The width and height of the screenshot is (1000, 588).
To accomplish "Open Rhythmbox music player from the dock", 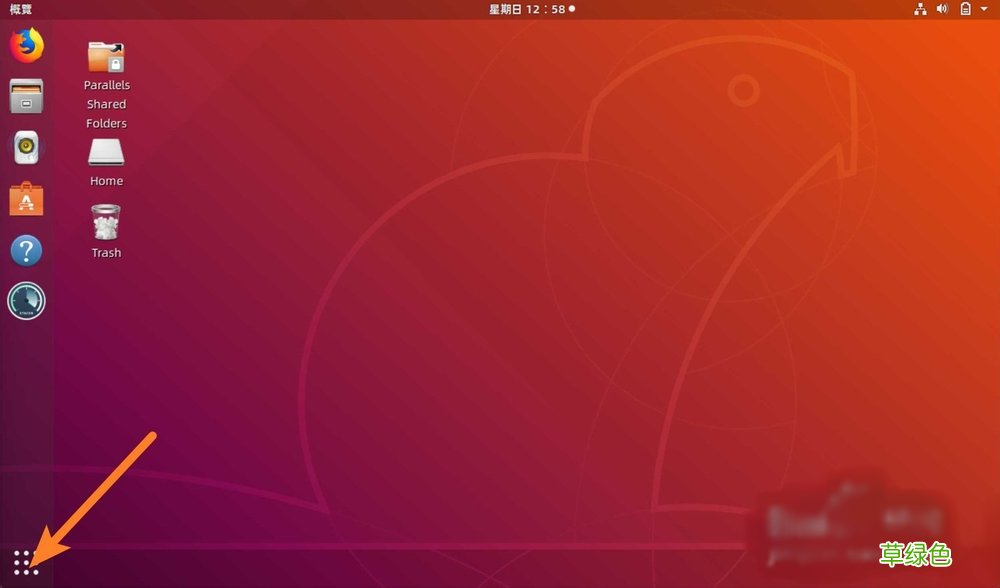I will (x=25, y=148).
